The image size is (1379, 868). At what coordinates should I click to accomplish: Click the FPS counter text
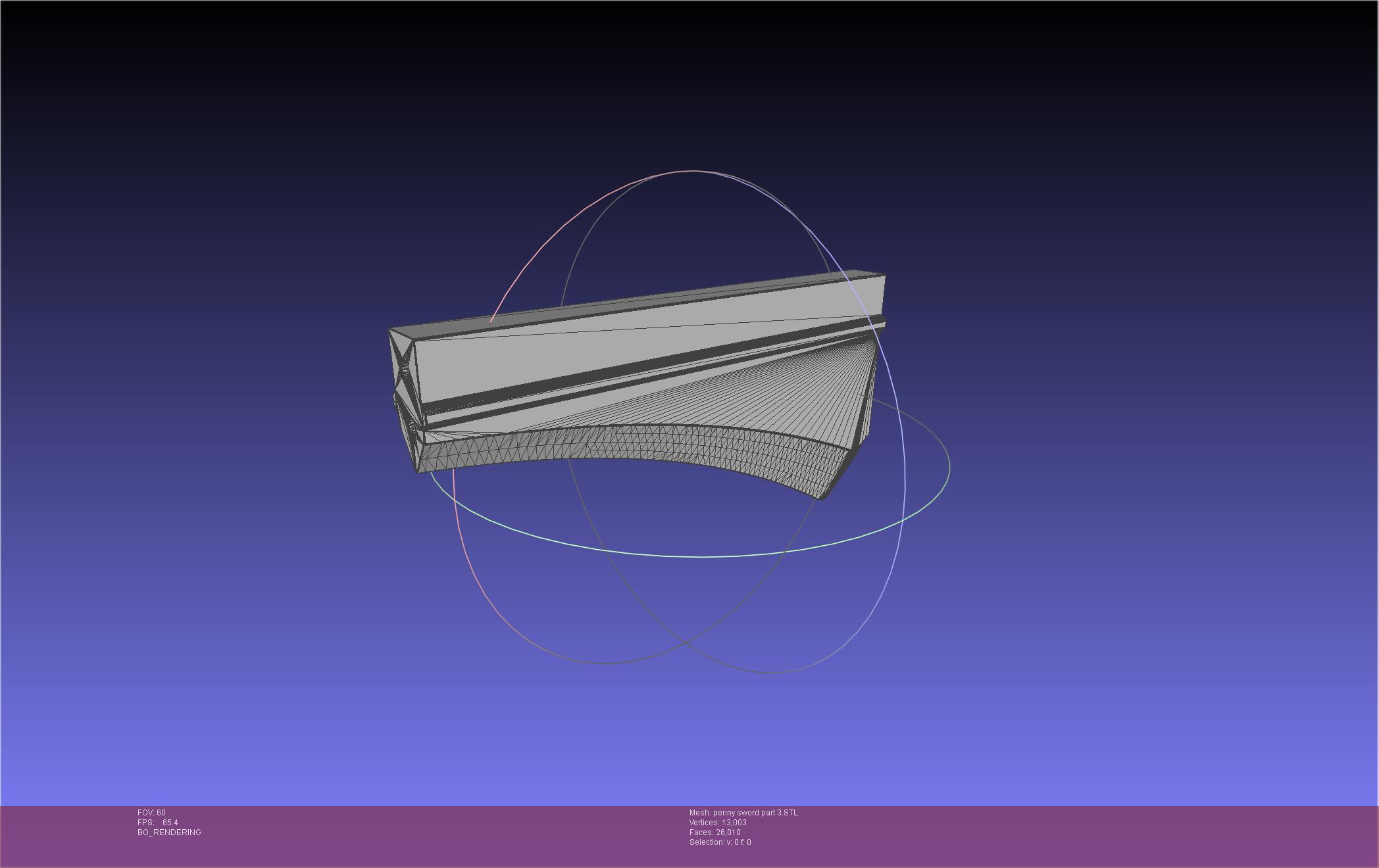[158, 823]
